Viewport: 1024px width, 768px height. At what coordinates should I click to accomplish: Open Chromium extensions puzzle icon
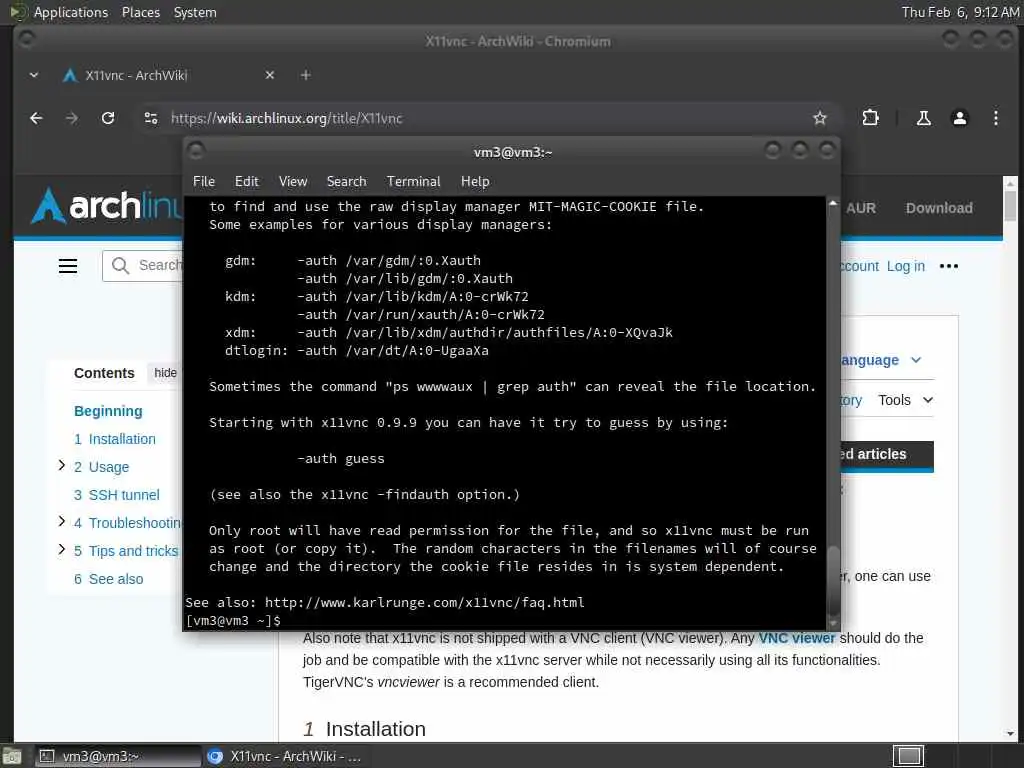pos(870,118)
